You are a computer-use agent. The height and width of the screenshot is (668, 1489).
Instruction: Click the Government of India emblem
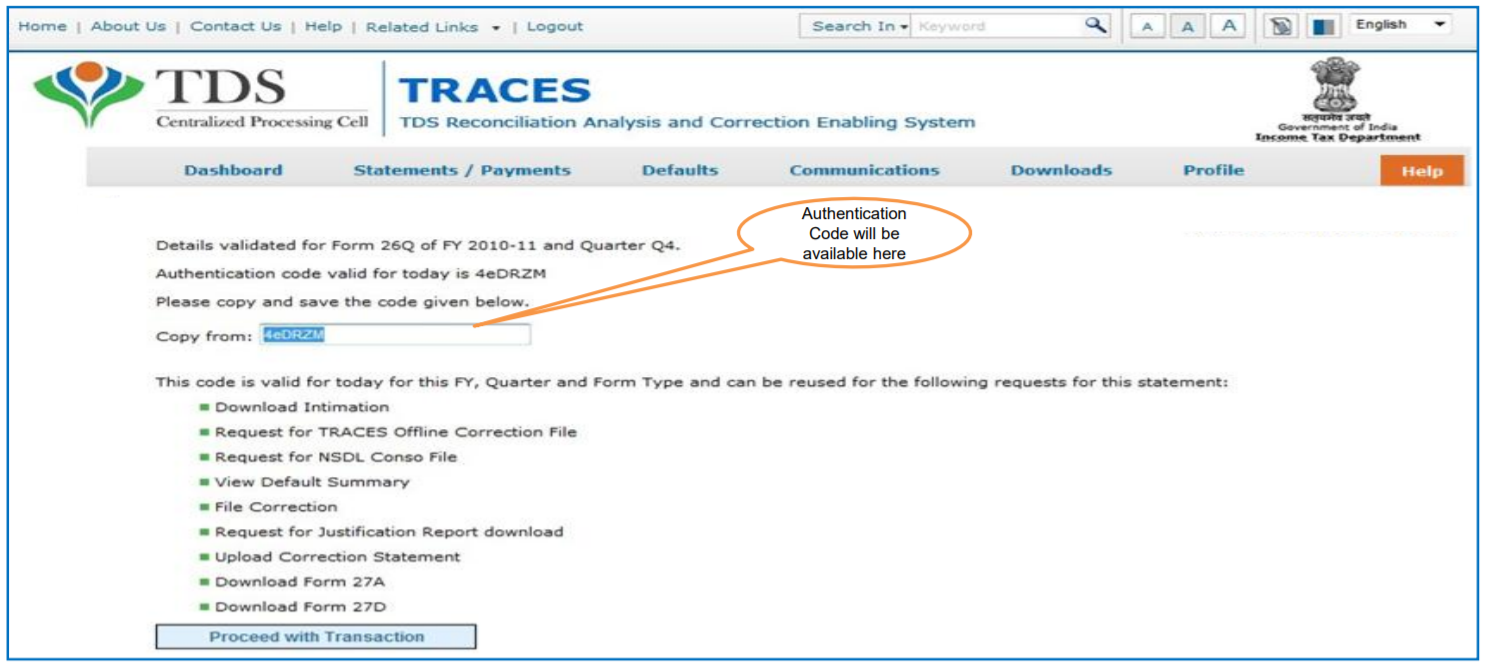click(x=1336, y=100)
